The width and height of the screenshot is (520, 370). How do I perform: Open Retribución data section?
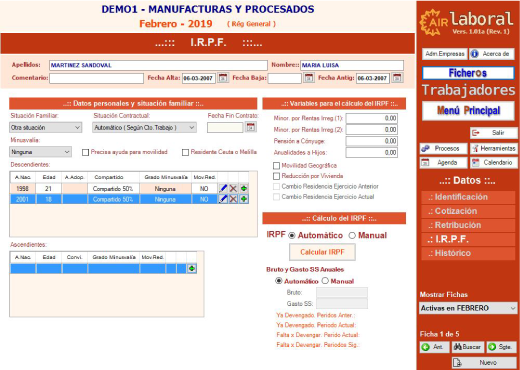coord(468,225)
